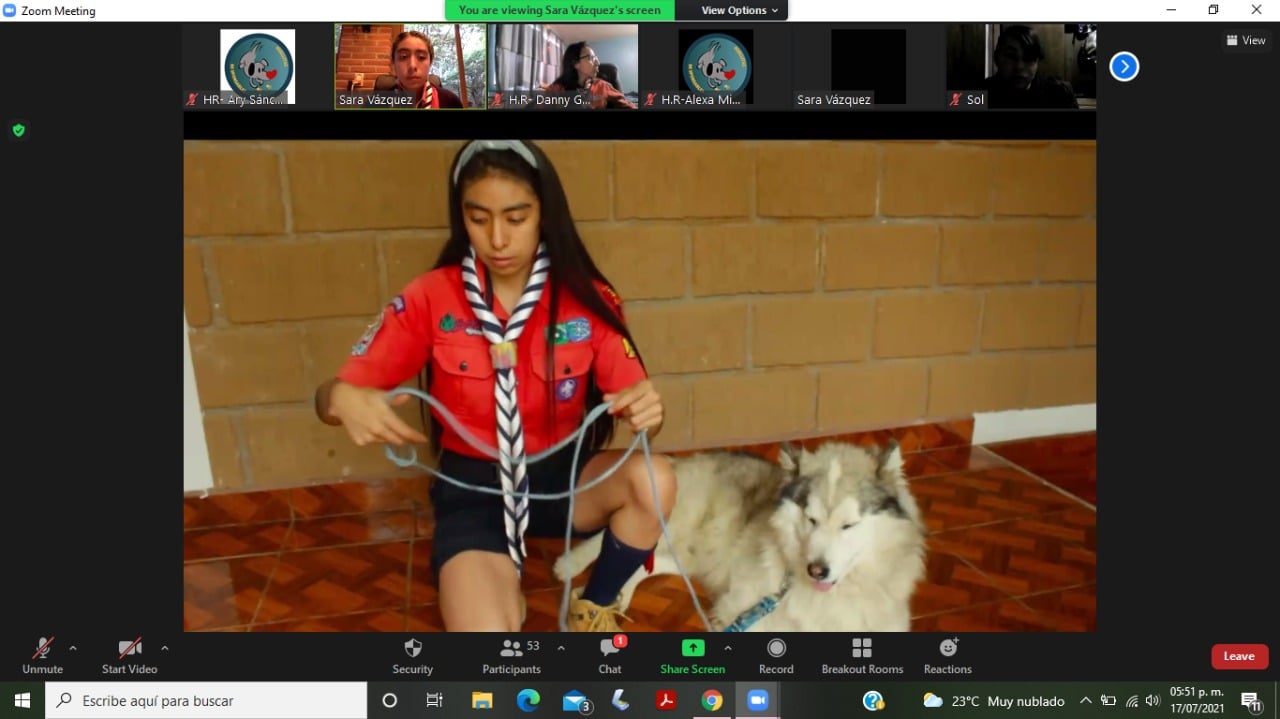Unmute the microphone

(x=42, y=655)
